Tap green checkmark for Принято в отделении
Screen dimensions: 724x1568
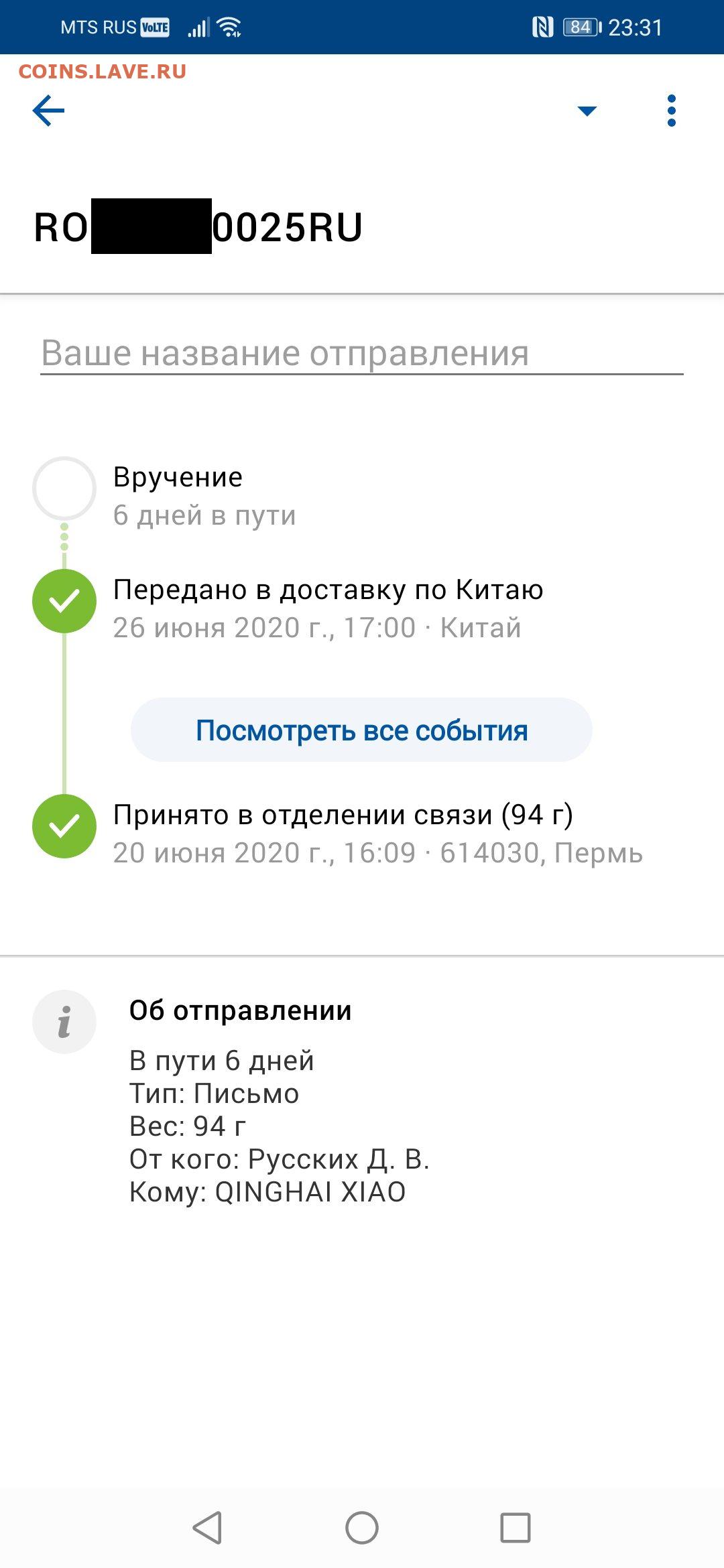[x=64, y=826]
